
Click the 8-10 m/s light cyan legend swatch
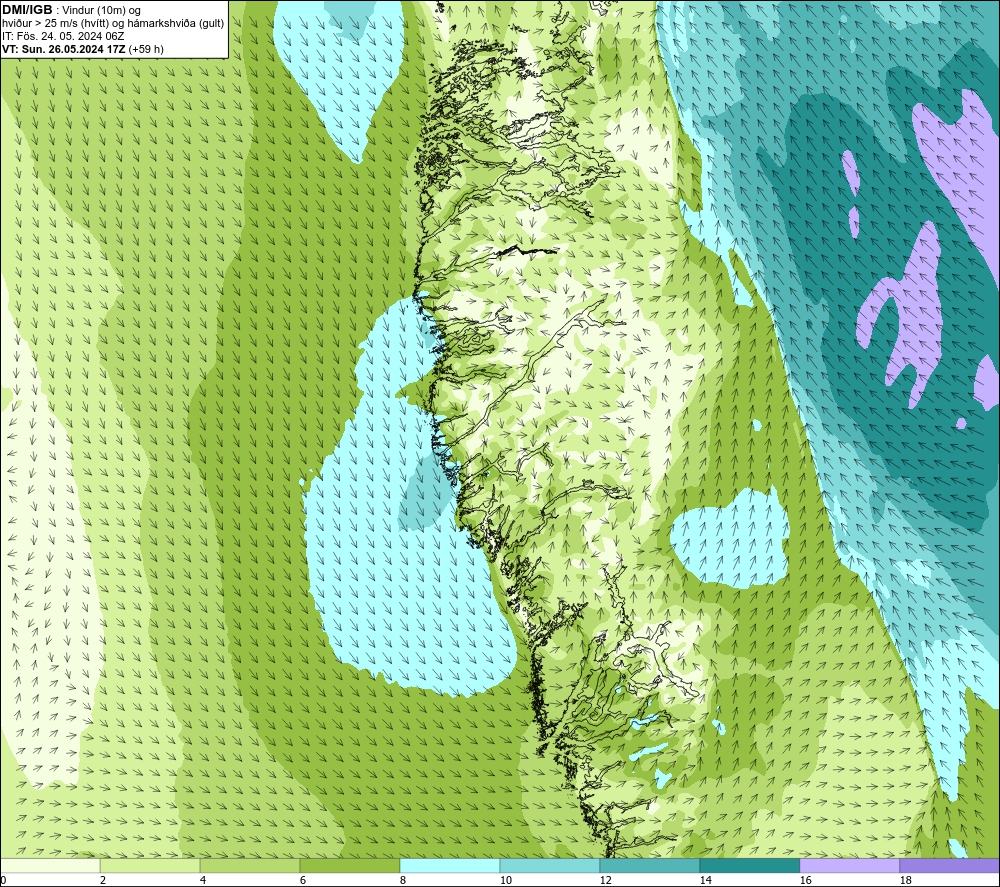coord(450,865)
